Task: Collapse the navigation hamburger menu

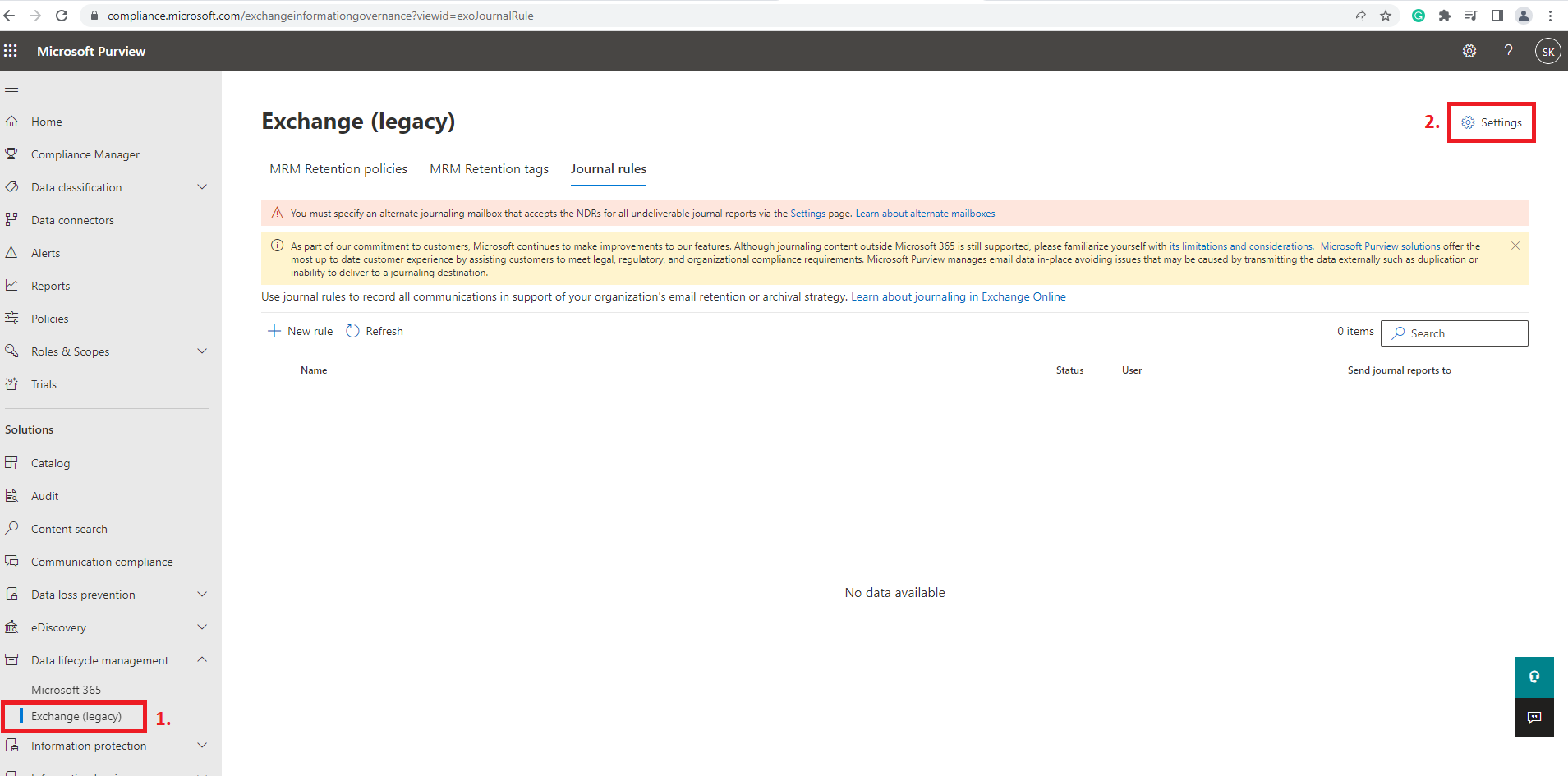Action: [11, 88]
